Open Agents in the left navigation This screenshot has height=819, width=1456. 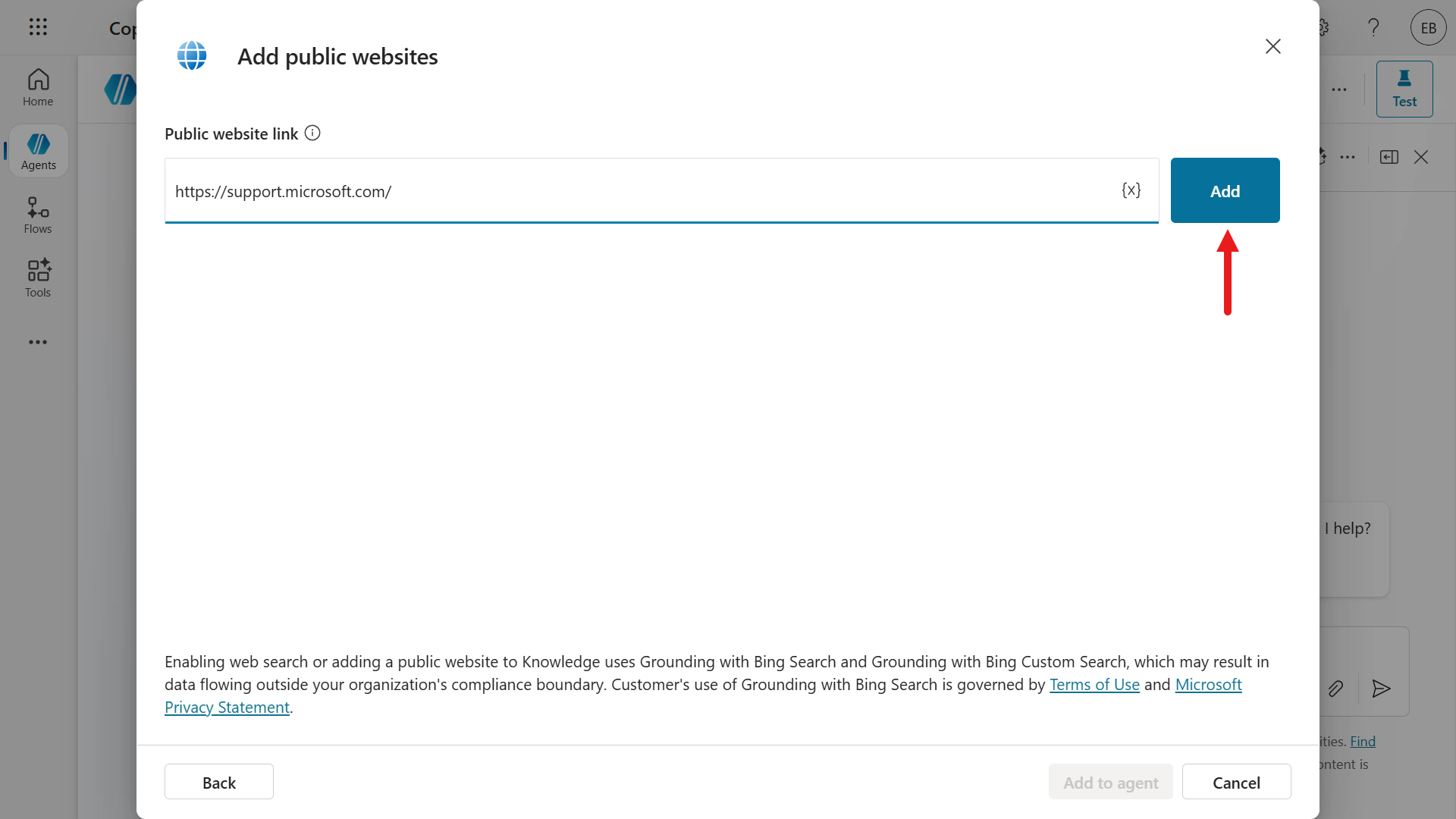tap(39, 152)
